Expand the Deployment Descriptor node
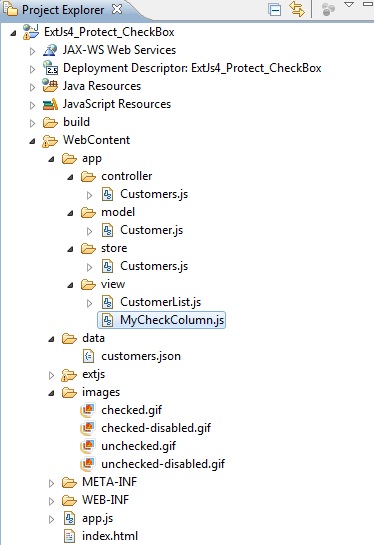Viewport: 374px width, 545px height. [32, 70]
